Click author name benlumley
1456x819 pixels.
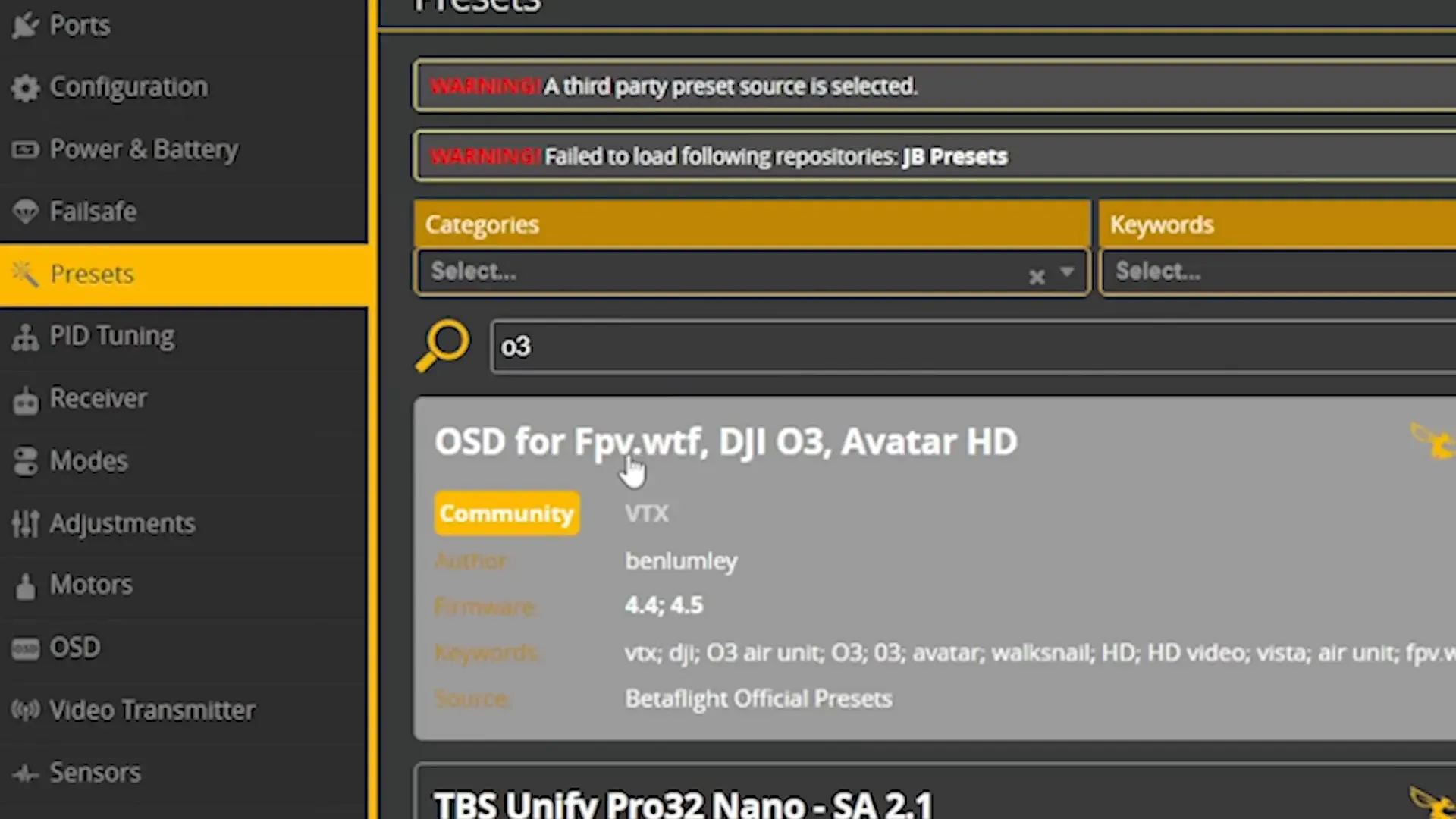681,561
